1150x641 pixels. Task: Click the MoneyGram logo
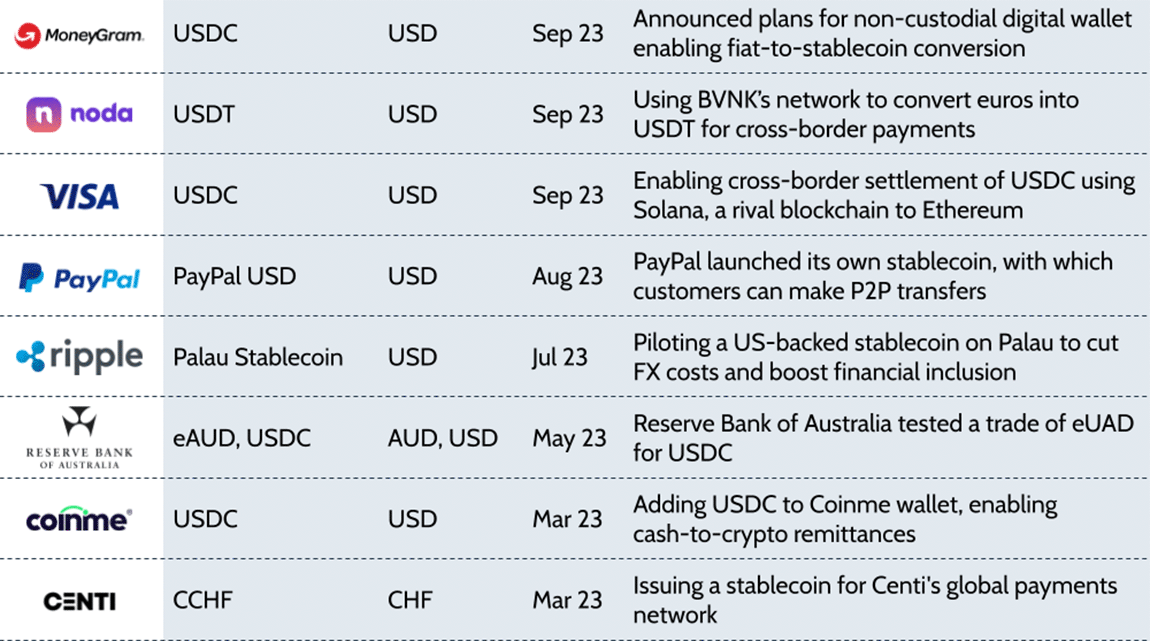click(80, 35)
